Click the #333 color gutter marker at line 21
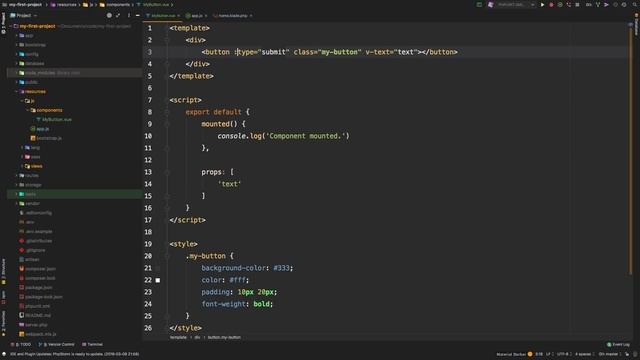 click(x=158, y=268)
